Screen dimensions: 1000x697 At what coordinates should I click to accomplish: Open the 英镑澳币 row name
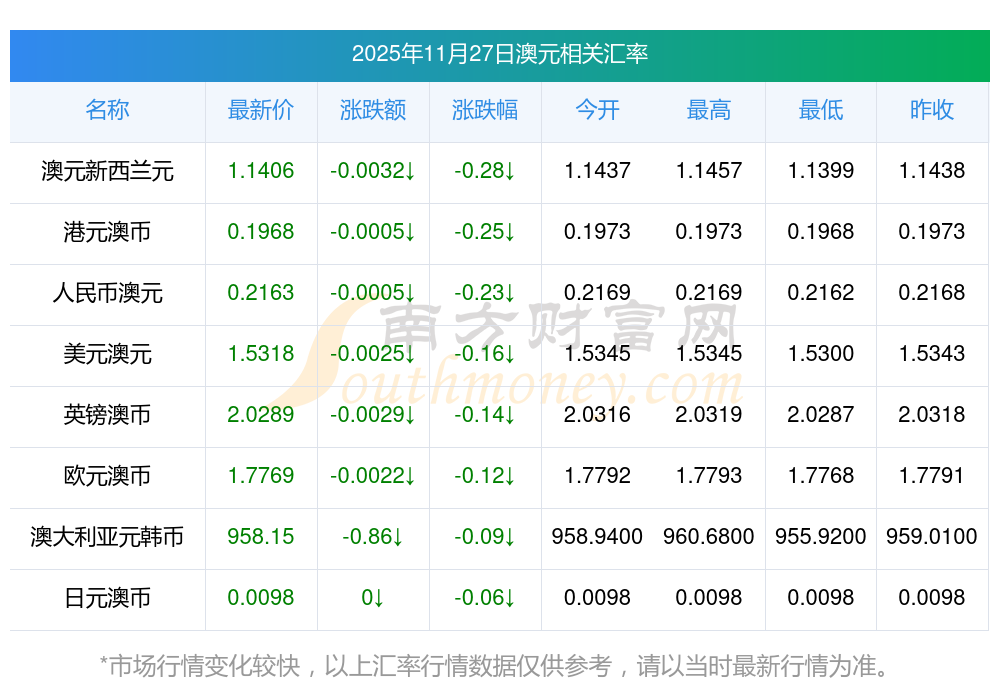click(x=107, y=415)
